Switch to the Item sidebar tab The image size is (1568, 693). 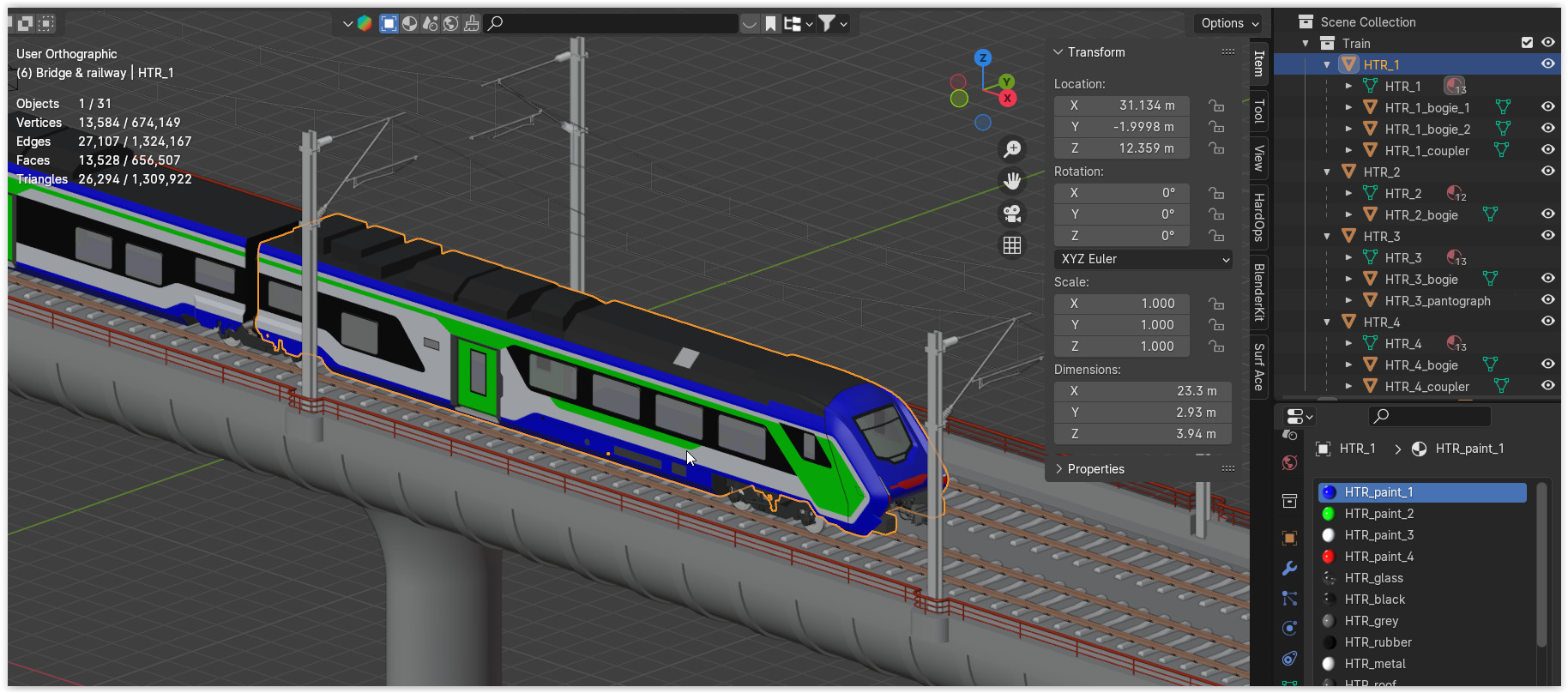click(1258, 63)
